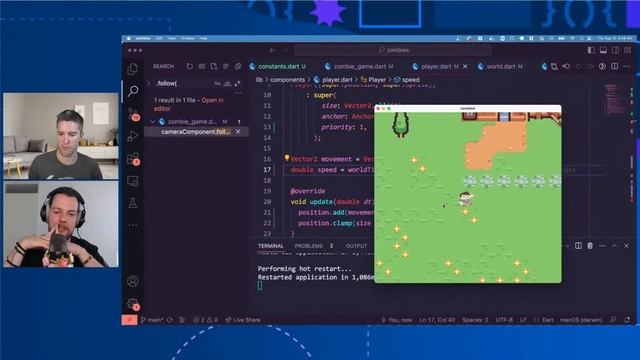The height and width of the screenshot is (360, 640).
Task: Toggle Use Regular Expression in search box
Action: pyautogui.click(x=237, y=83)
